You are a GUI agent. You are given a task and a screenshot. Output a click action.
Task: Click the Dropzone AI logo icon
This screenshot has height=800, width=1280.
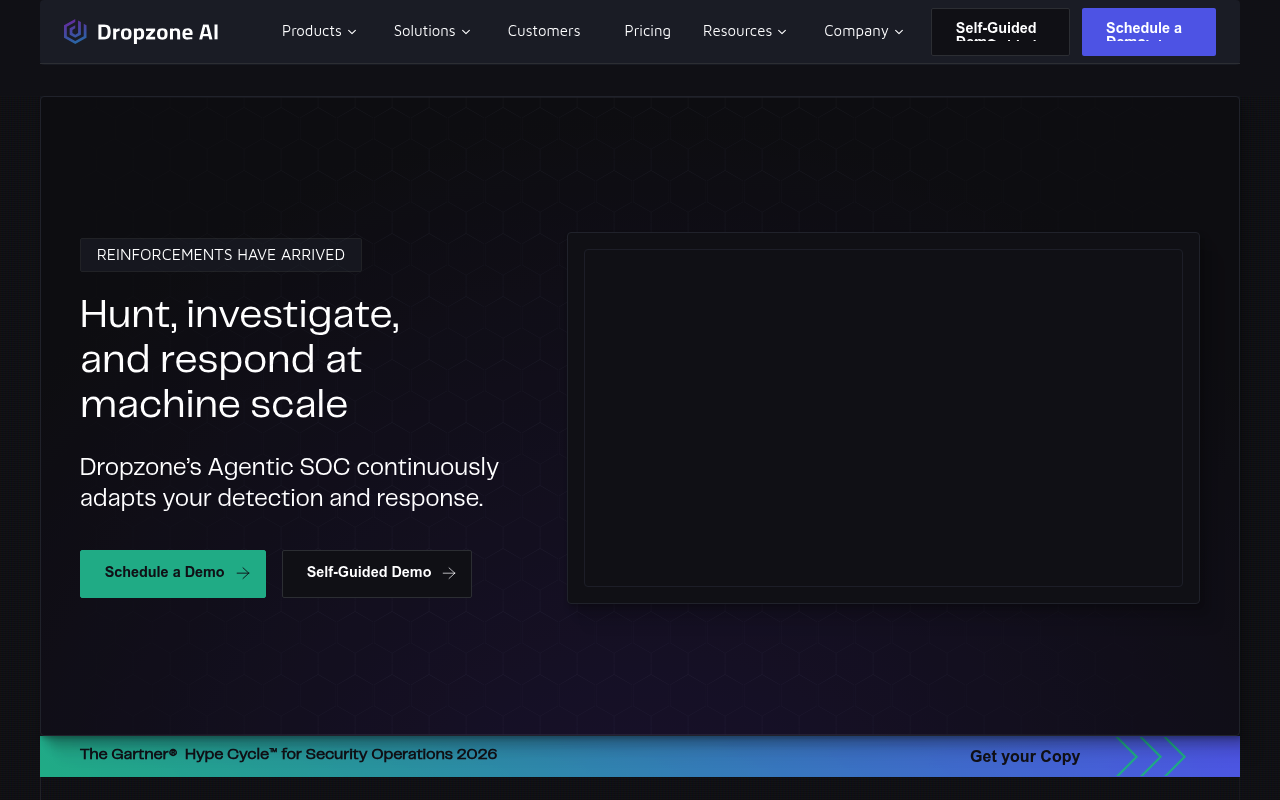75,32
